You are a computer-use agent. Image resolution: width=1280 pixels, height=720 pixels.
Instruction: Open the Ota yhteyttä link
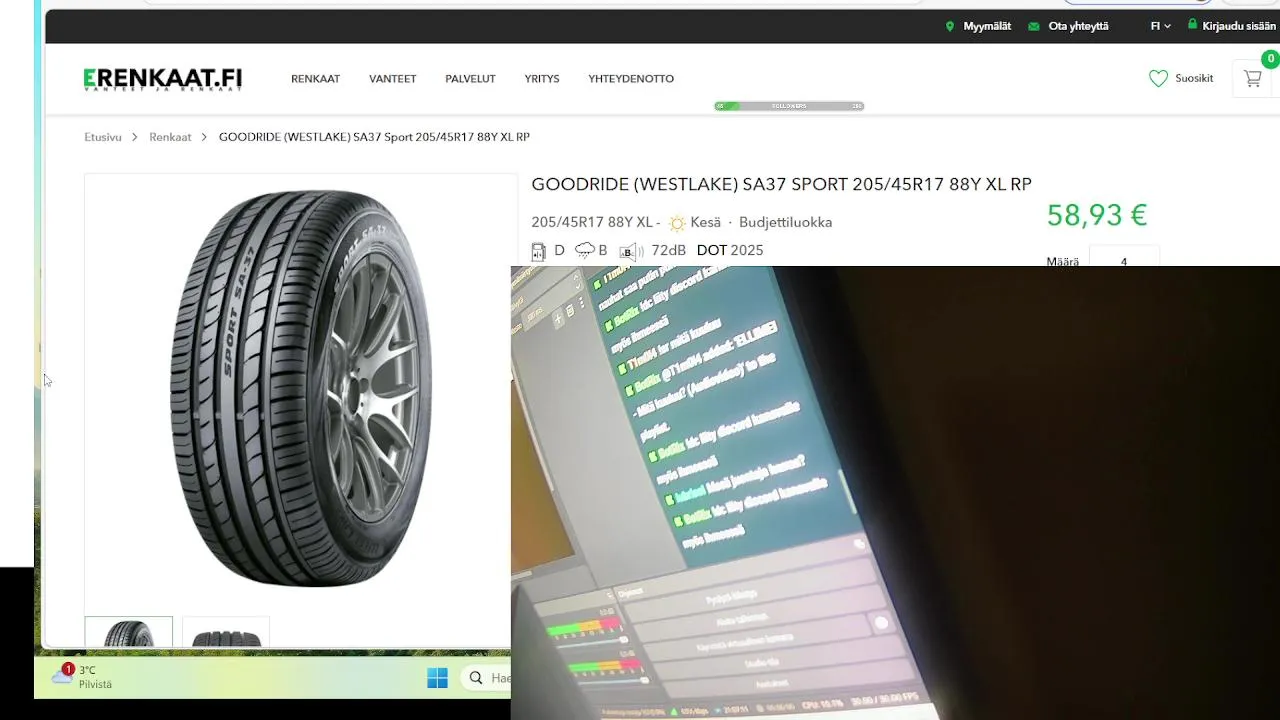[1078, 26]
